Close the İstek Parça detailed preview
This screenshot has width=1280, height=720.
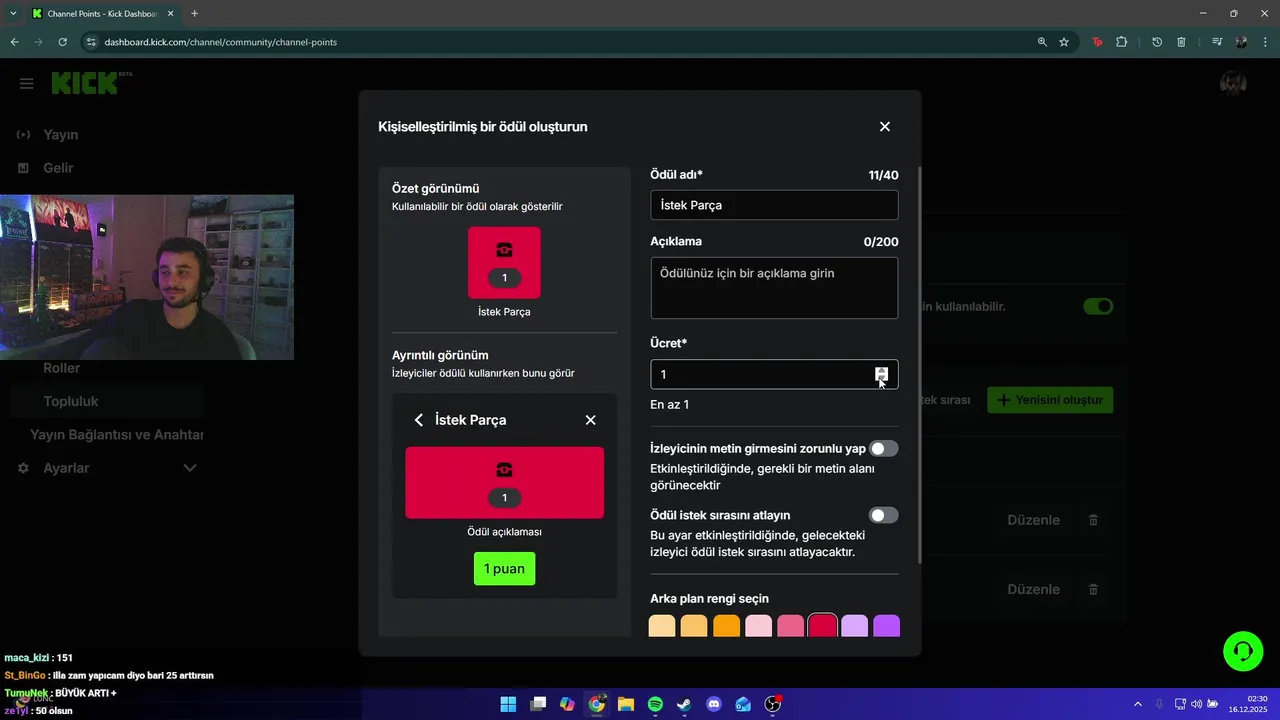pyautogui.click(x=590, y=420)
